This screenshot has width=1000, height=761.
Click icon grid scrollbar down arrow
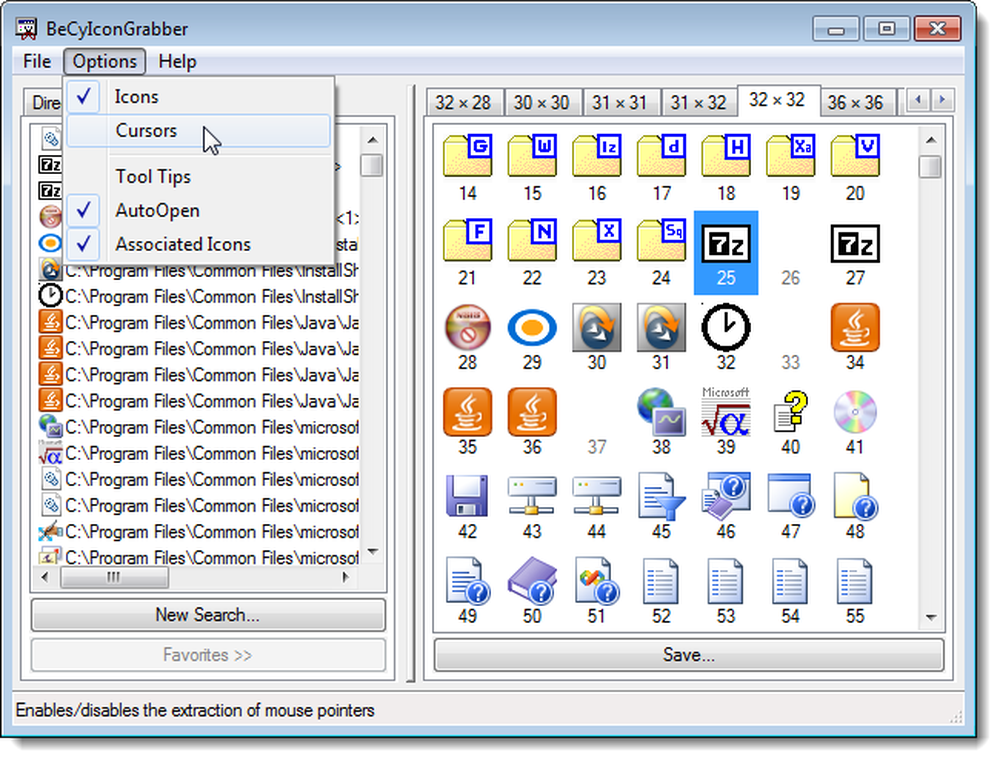coord(930,617)
